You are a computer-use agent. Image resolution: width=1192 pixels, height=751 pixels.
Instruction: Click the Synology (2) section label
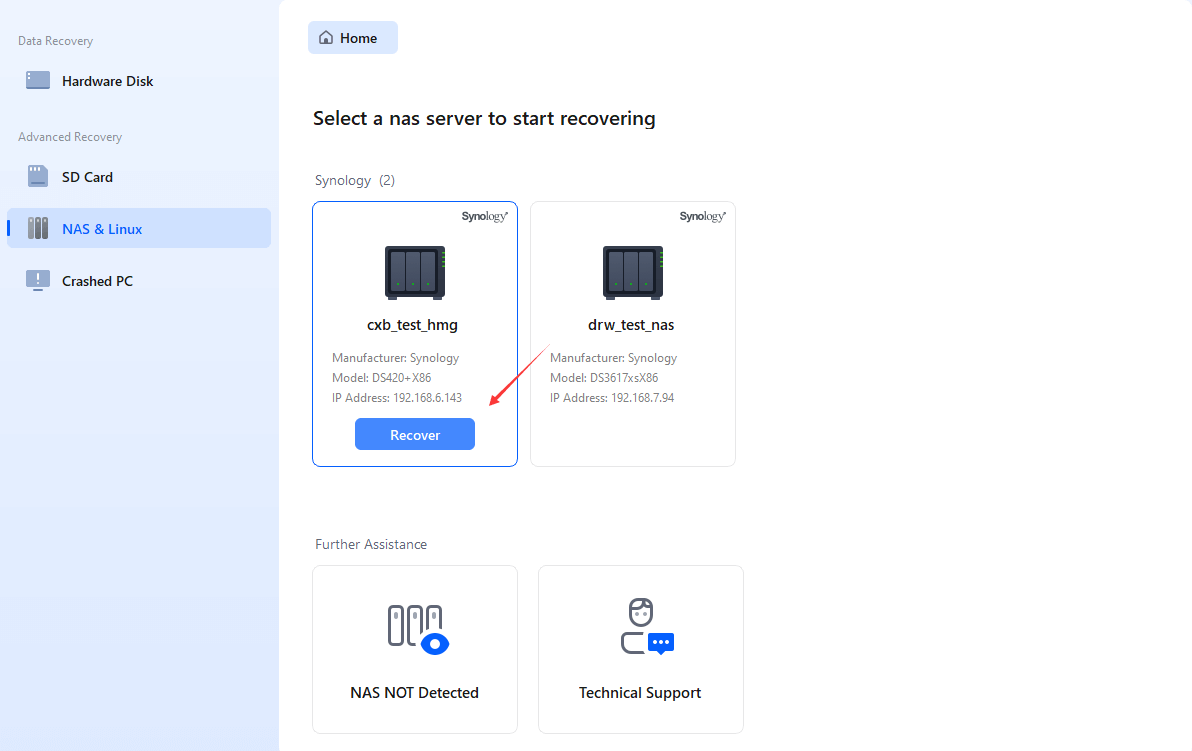[356, 180]
